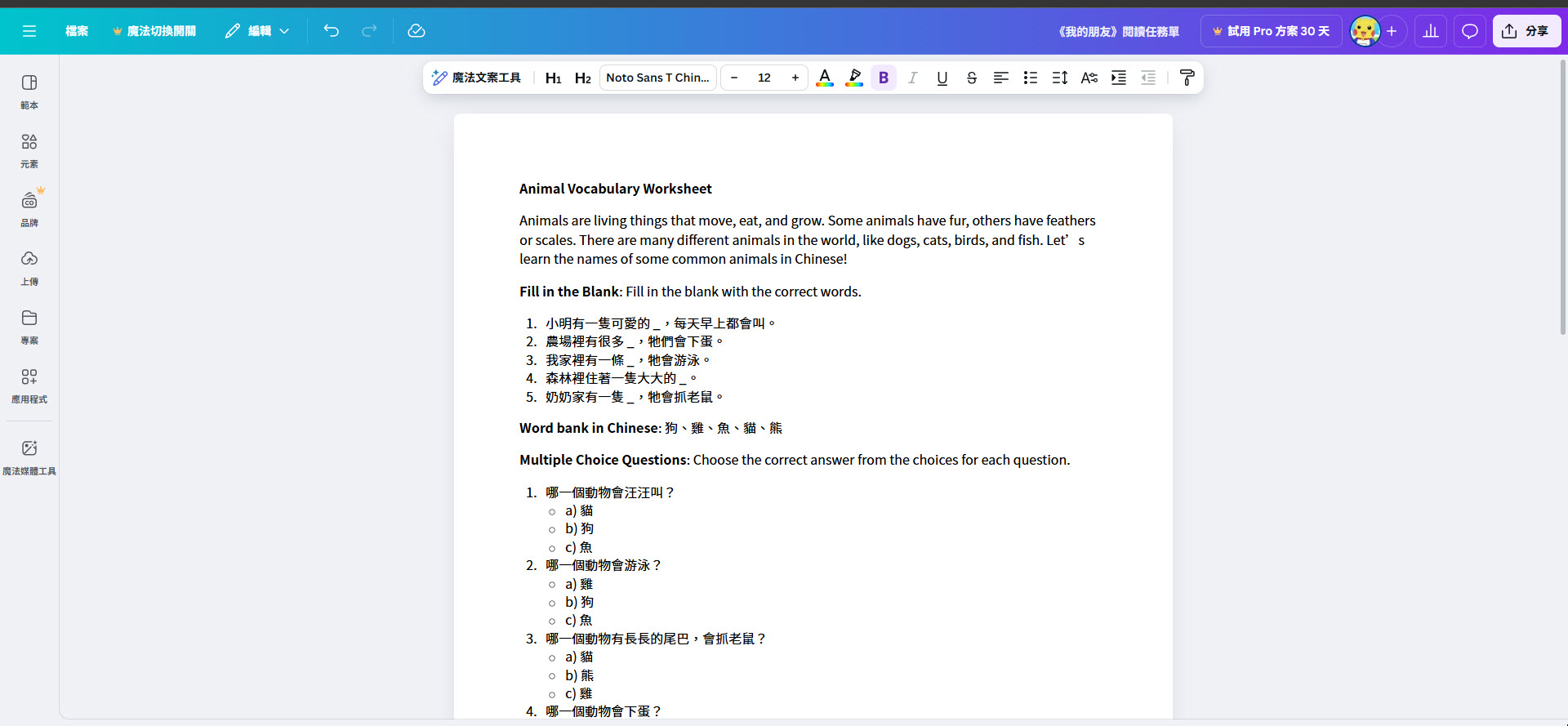
Task: Open the 魔法媒體工具 panel
Action: (x=29, y=457)
